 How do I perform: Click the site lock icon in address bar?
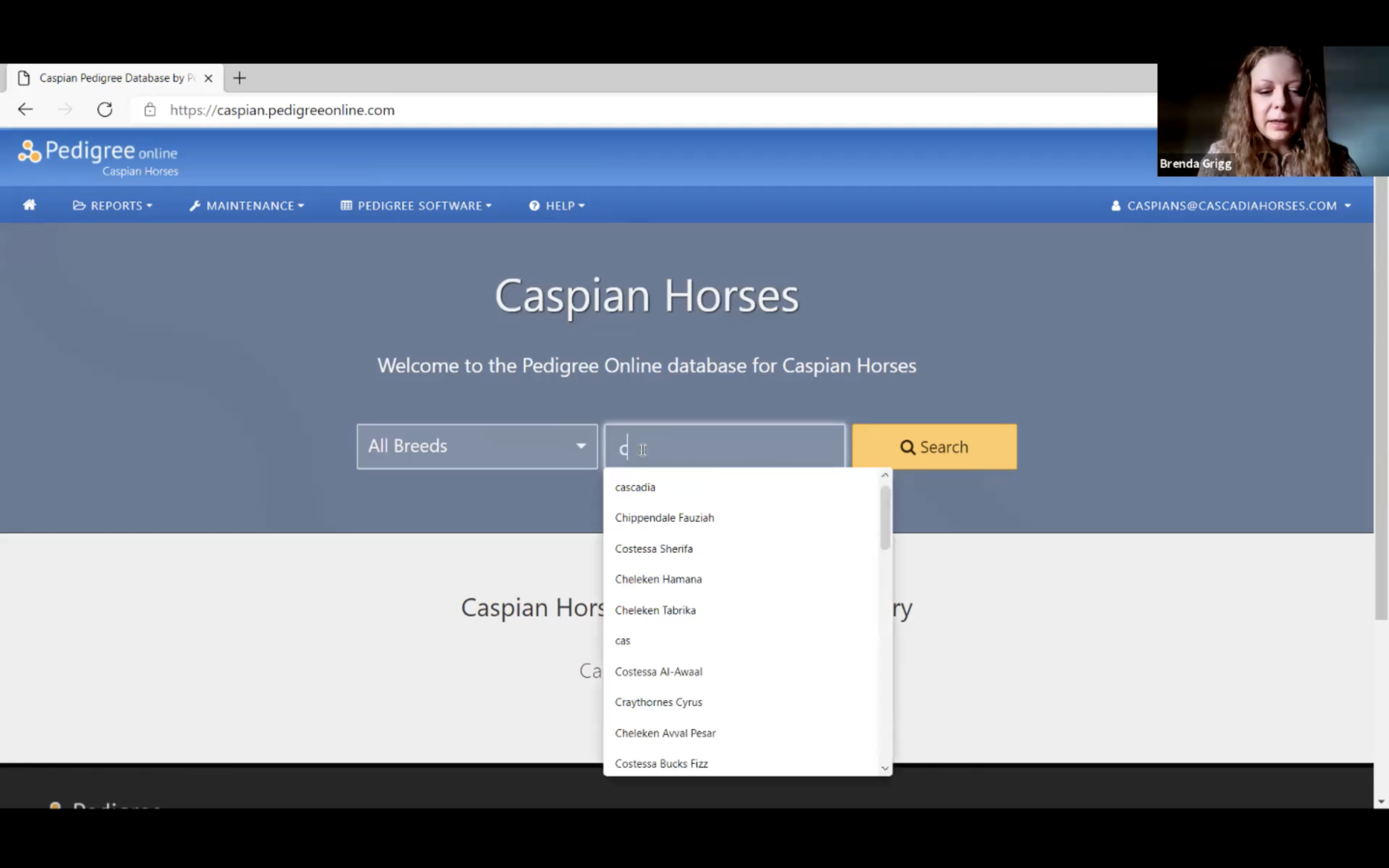point(150,109)
